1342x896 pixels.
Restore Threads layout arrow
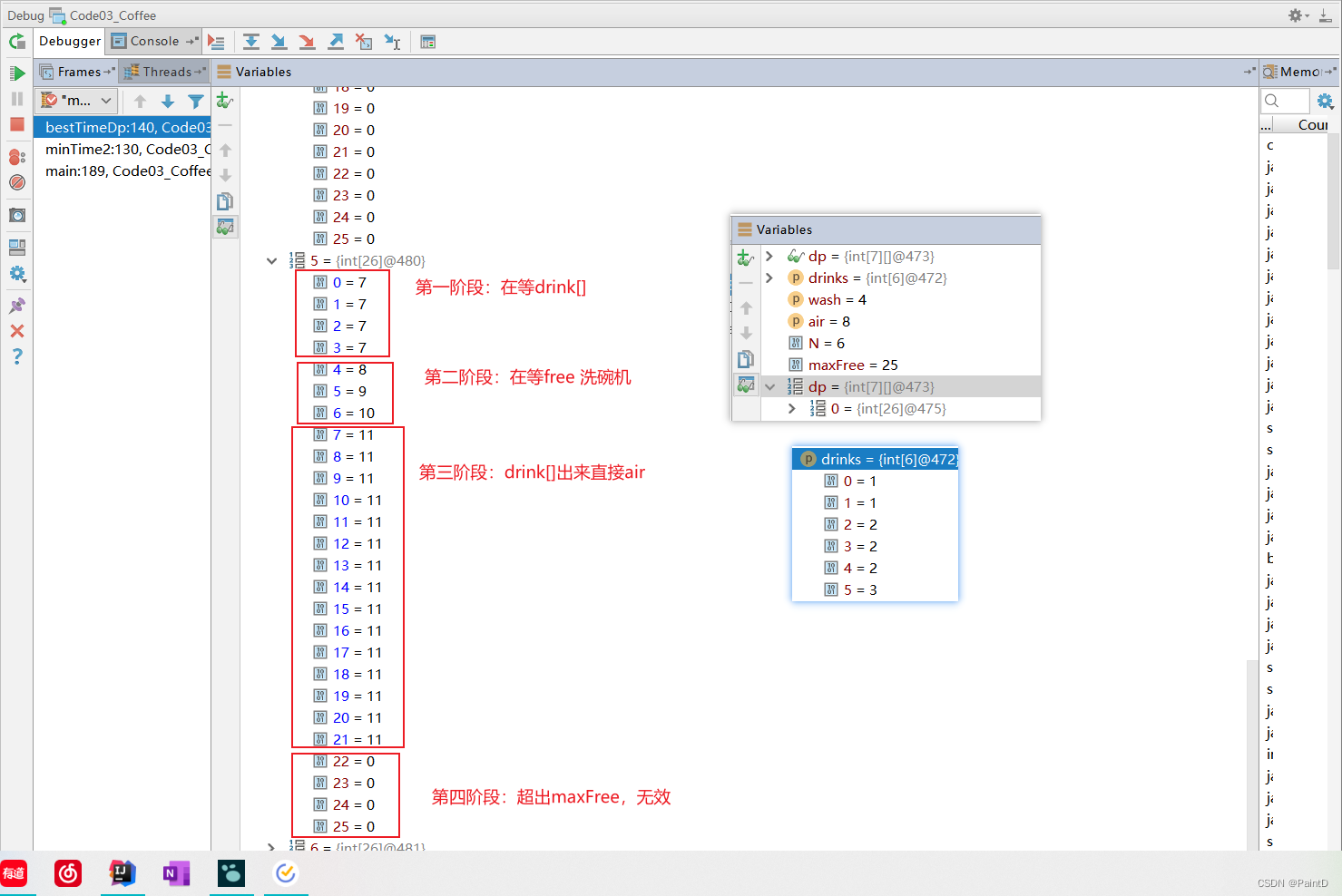[x=201, y=72]
